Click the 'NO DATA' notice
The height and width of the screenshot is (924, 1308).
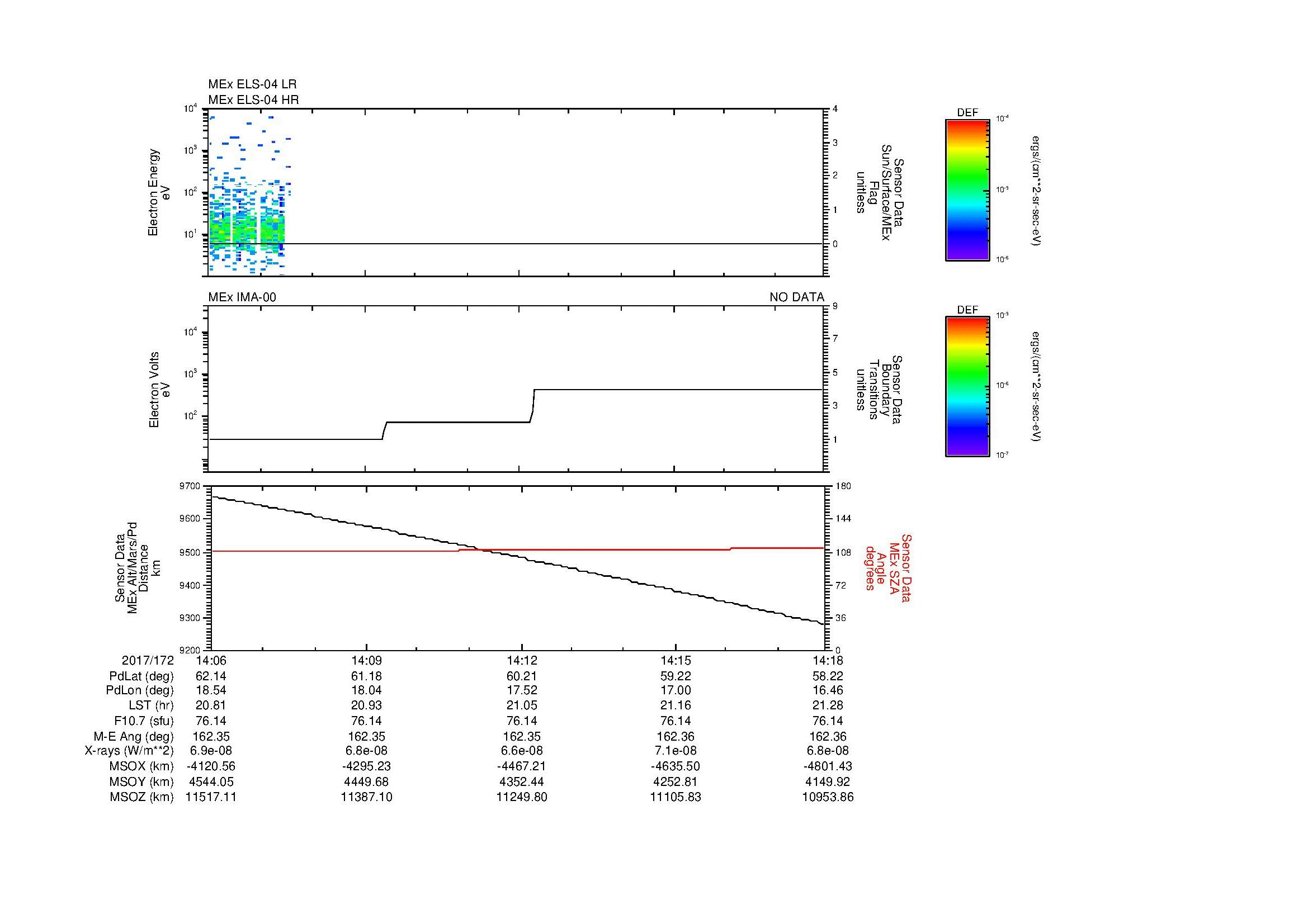tap(796, 297)
